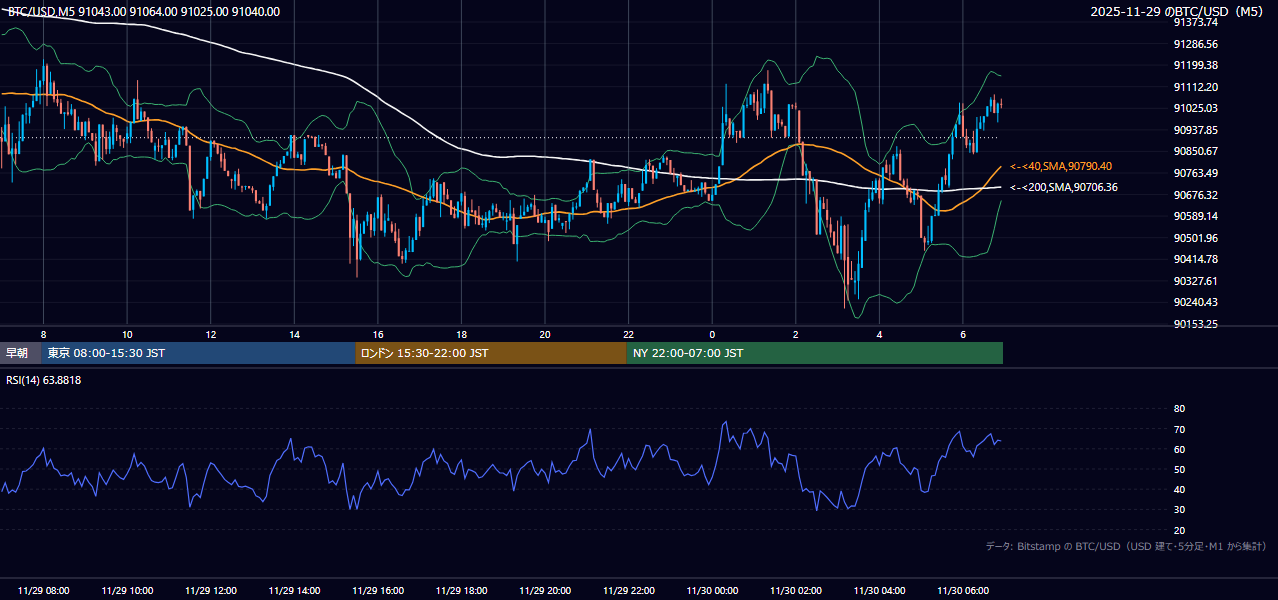Click hour tick 8 under the price chart

click(x=43, y=334)
